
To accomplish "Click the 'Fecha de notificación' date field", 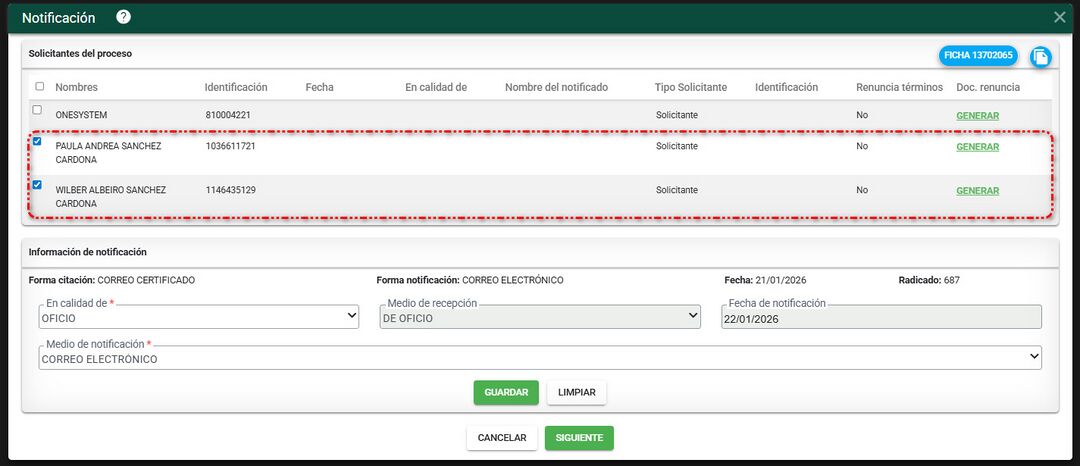I will point(880,318).
